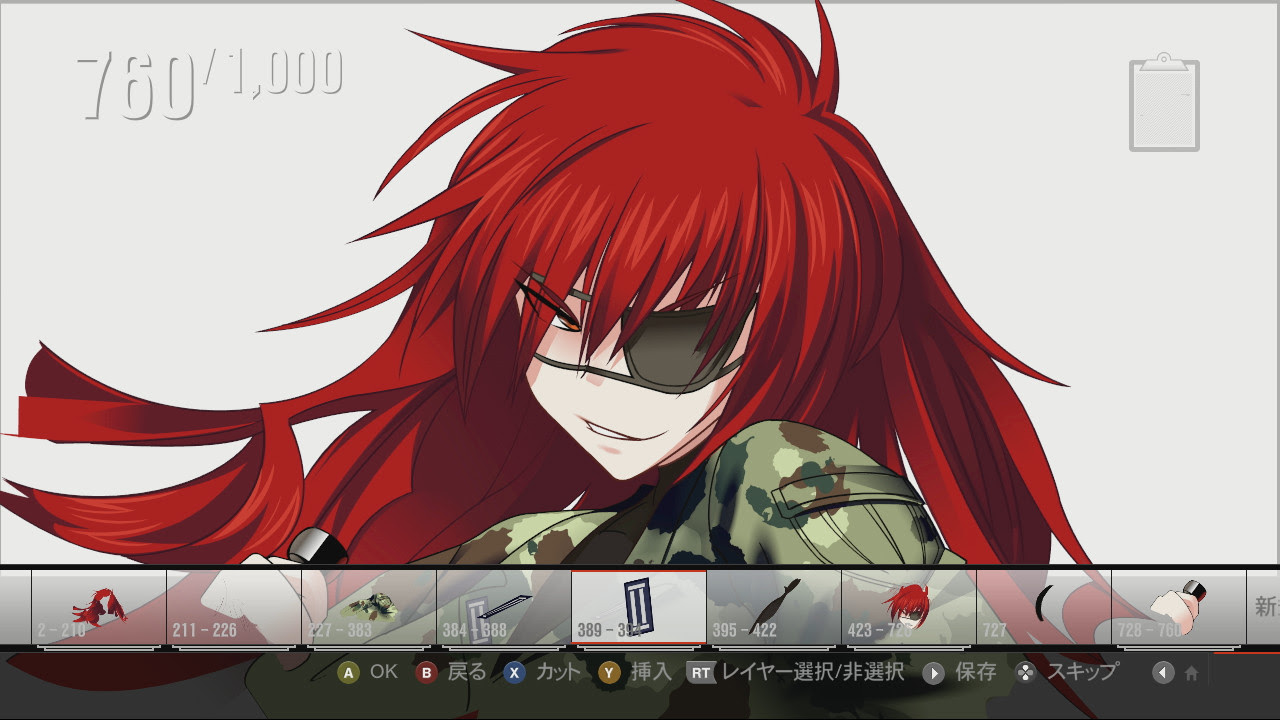Click the home icon with left arrow
This screenshot has width=1280, height=720.
[x=1176, y=673]
